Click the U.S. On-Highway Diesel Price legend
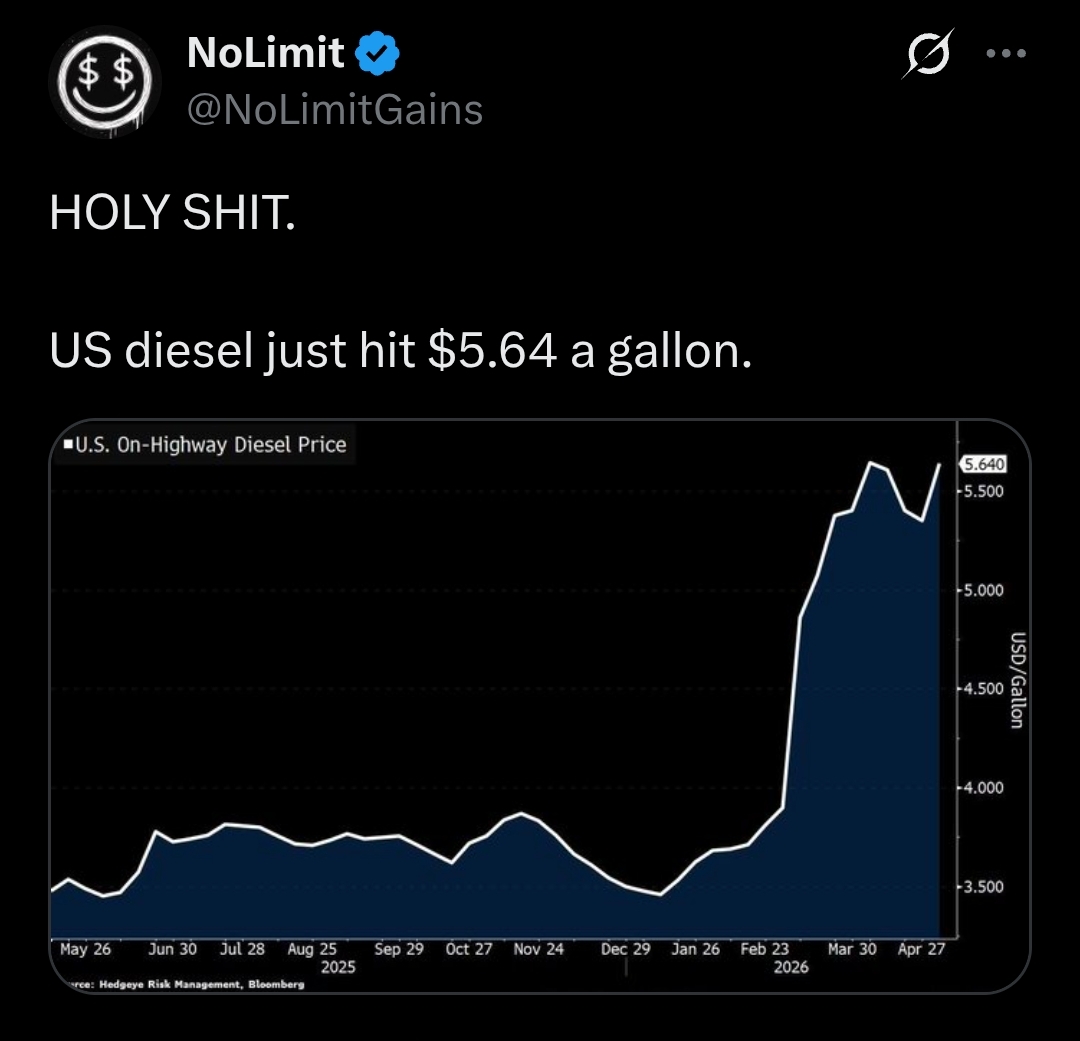This screenshot has width=1080, height=1041. click(x=205, y=444)
